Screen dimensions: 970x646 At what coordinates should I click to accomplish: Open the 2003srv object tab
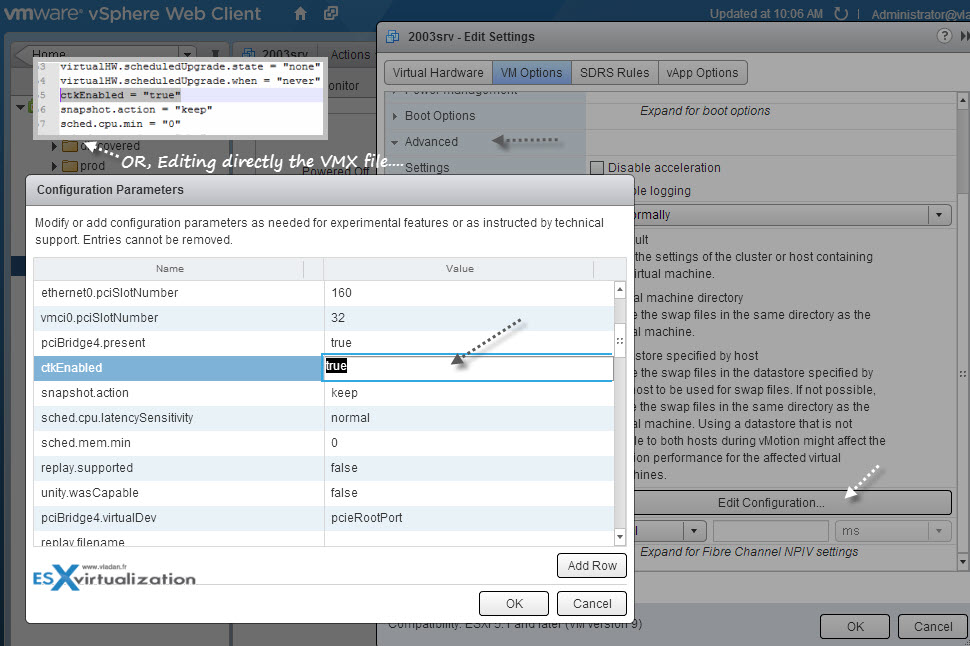coord(277,54)
